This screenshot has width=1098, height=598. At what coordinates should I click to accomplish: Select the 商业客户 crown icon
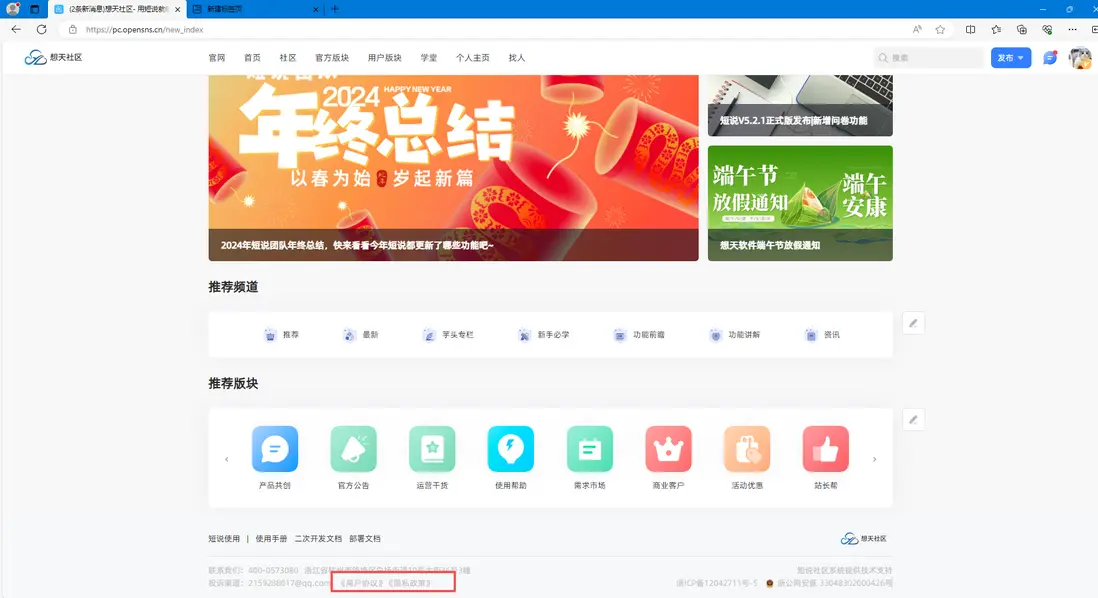click(x=668, y=450)
